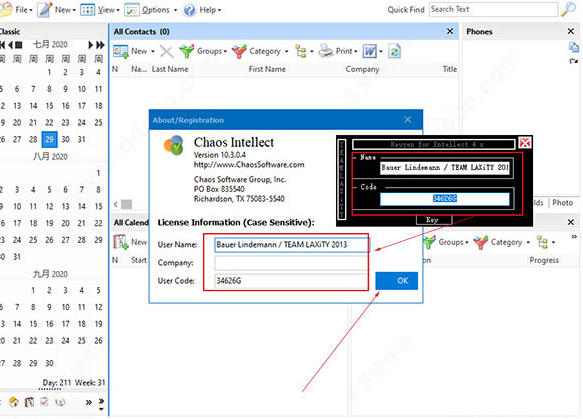This screenshot has height=419, width=583.
Task: Click the Help question mark icon
Action: [x=189, y=10]
